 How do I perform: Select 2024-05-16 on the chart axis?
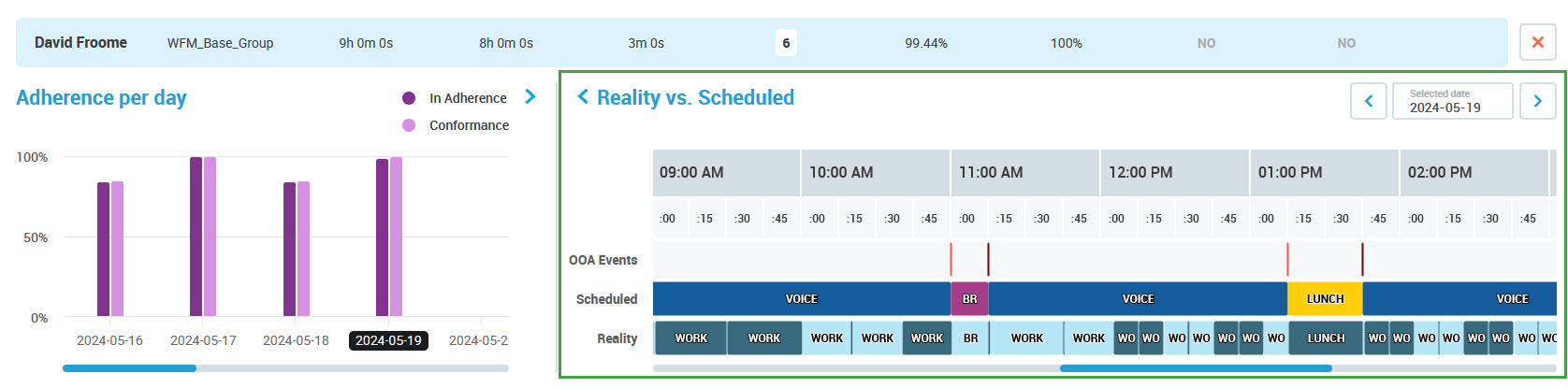(109, 340)
